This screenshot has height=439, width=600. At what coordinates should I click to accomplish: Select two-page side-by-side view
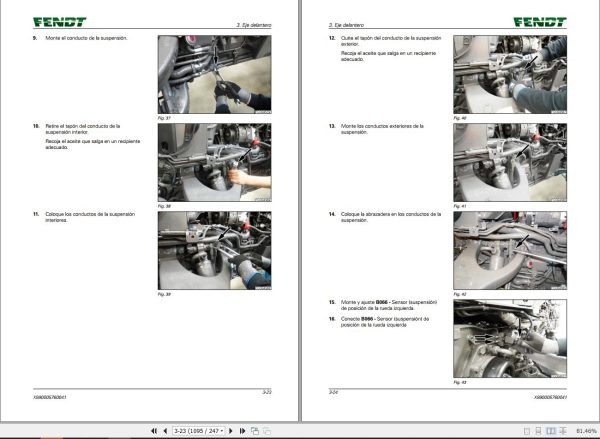550,431
